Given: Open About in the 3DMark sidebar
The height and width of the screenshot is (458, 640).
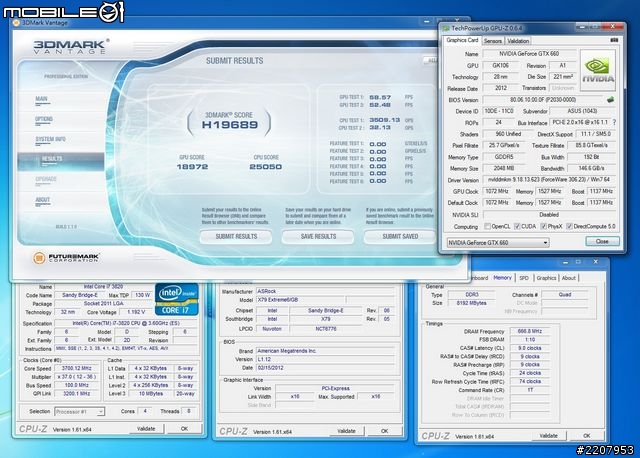Looking at the screenshot, I should [42, 200].
